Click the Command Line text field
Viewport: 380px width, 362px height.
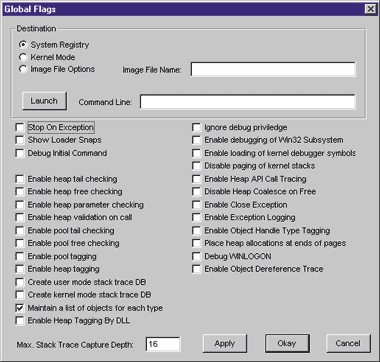tap(248, 102)
